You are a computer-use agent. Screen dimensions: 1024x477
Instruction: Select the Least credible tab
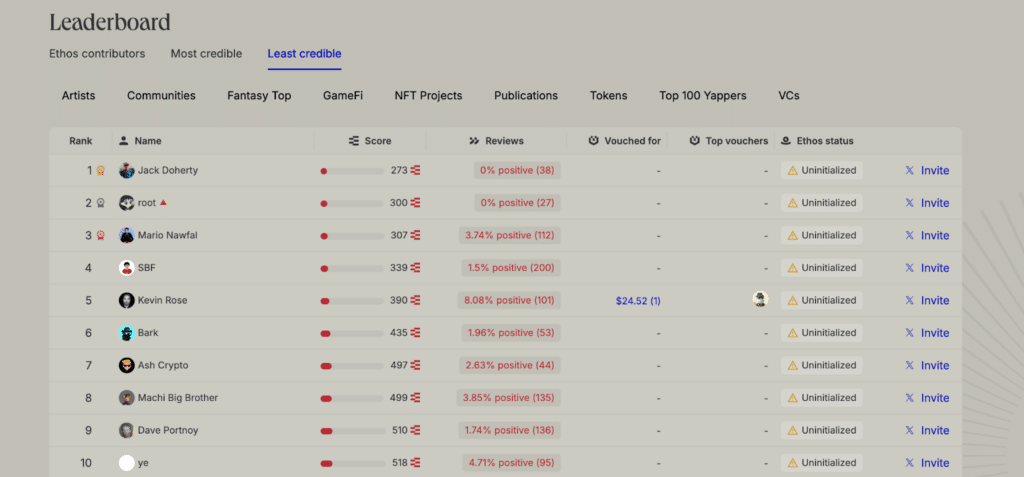tap(304, 54)
